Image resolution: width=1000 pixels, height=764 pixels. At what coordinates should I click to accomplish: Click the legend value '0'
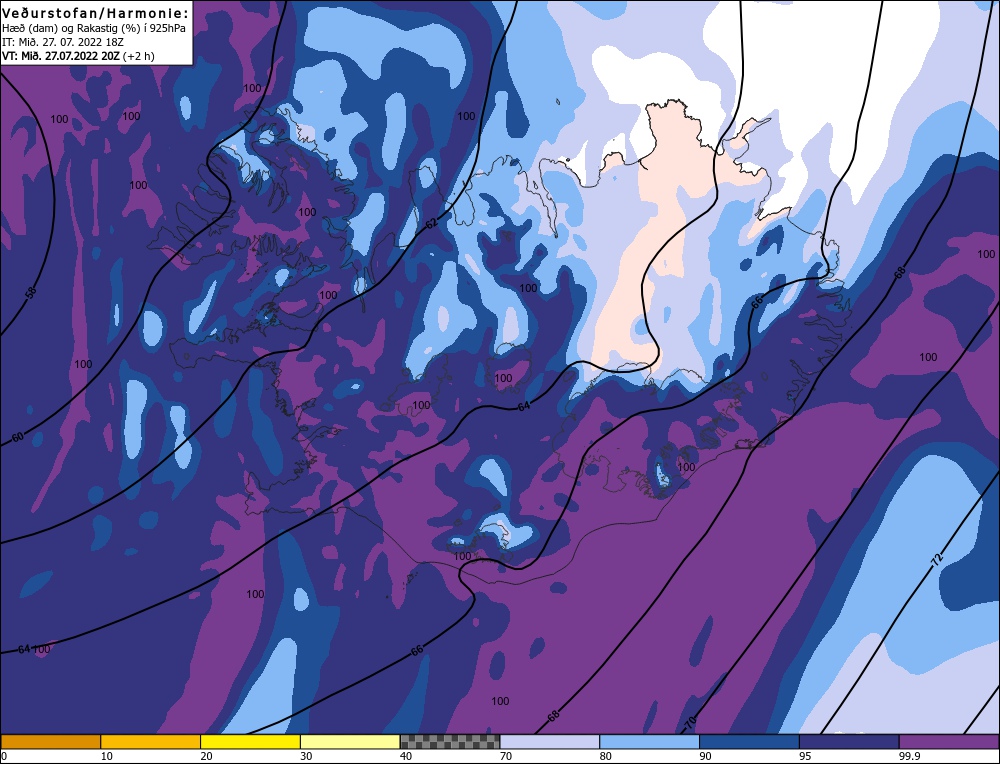click(x=4, y=756)
